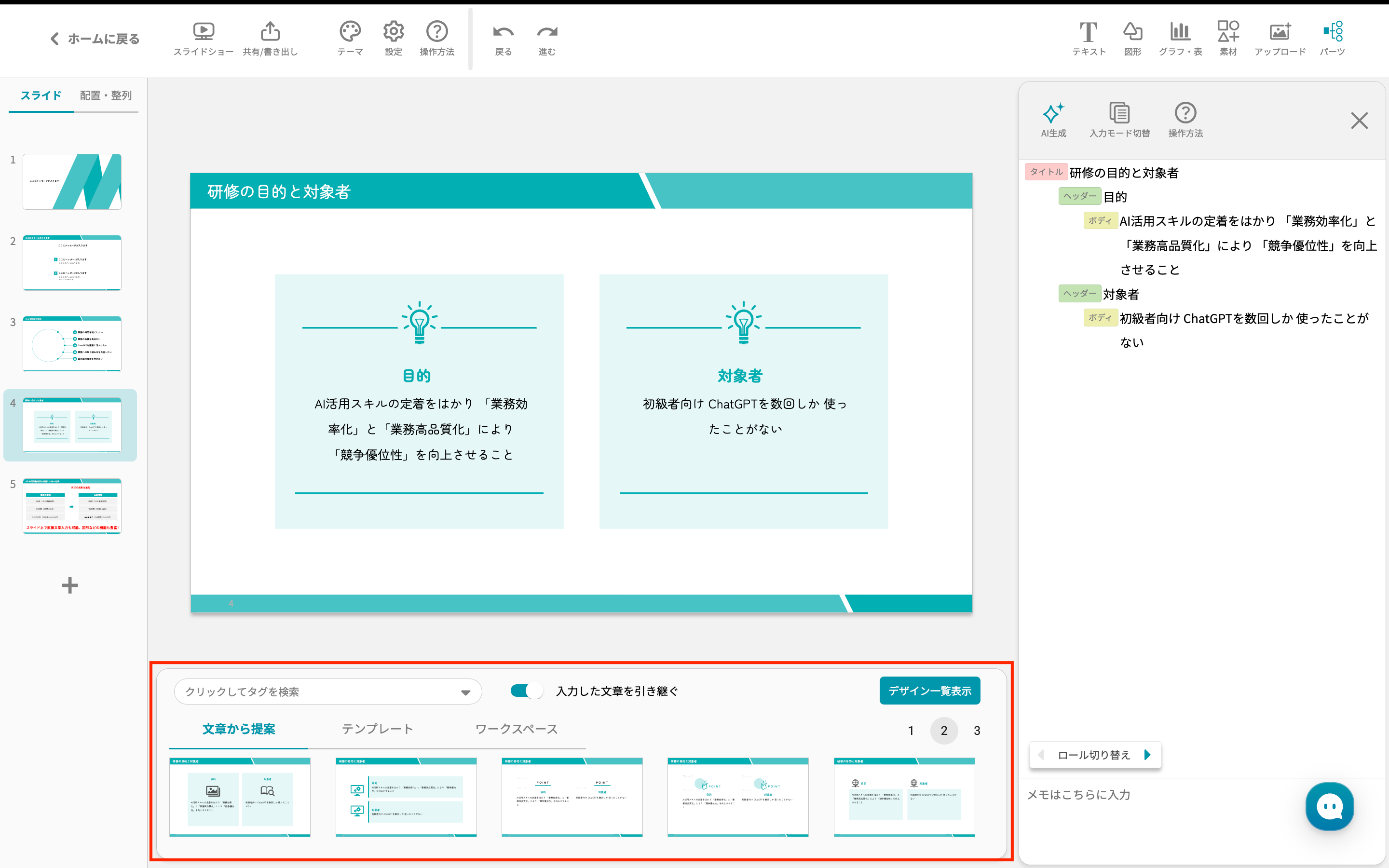The width and height of the screenshot is (1389, 868).
Task: Open the スライドショー slideshow icon
Action: (203, 31)
